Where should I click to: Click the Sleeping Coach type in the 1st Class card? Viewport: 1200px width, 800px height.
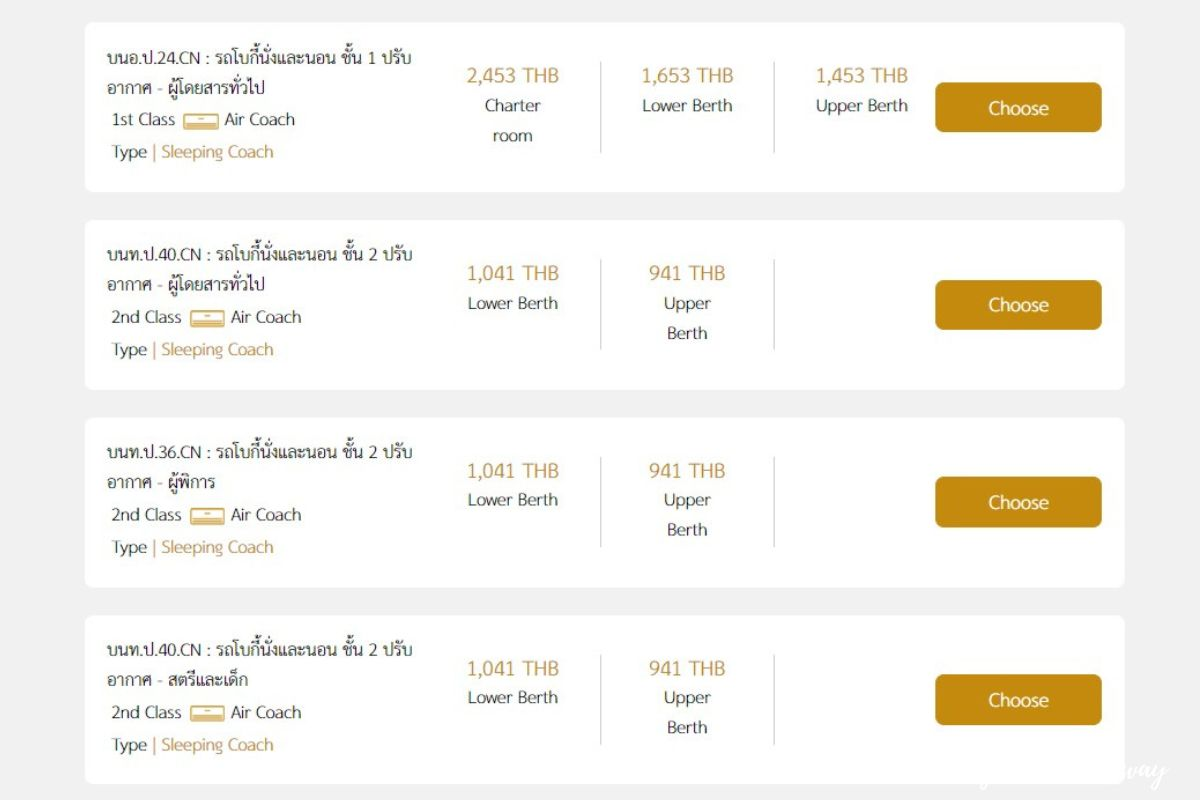pos(217,152)
